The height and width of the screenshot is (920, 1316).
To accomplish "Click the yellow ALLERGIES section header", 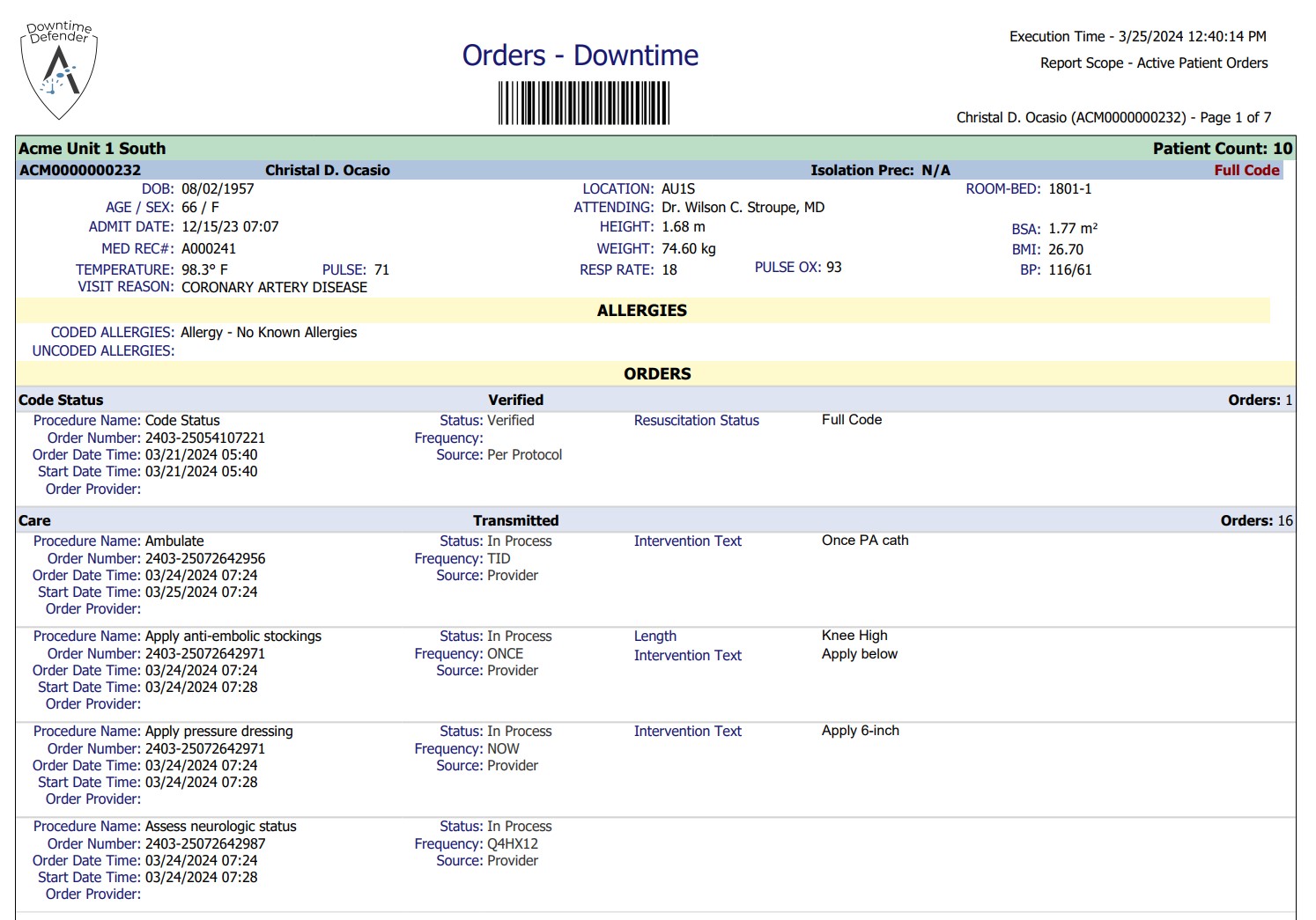I will [x=641, y=311].
